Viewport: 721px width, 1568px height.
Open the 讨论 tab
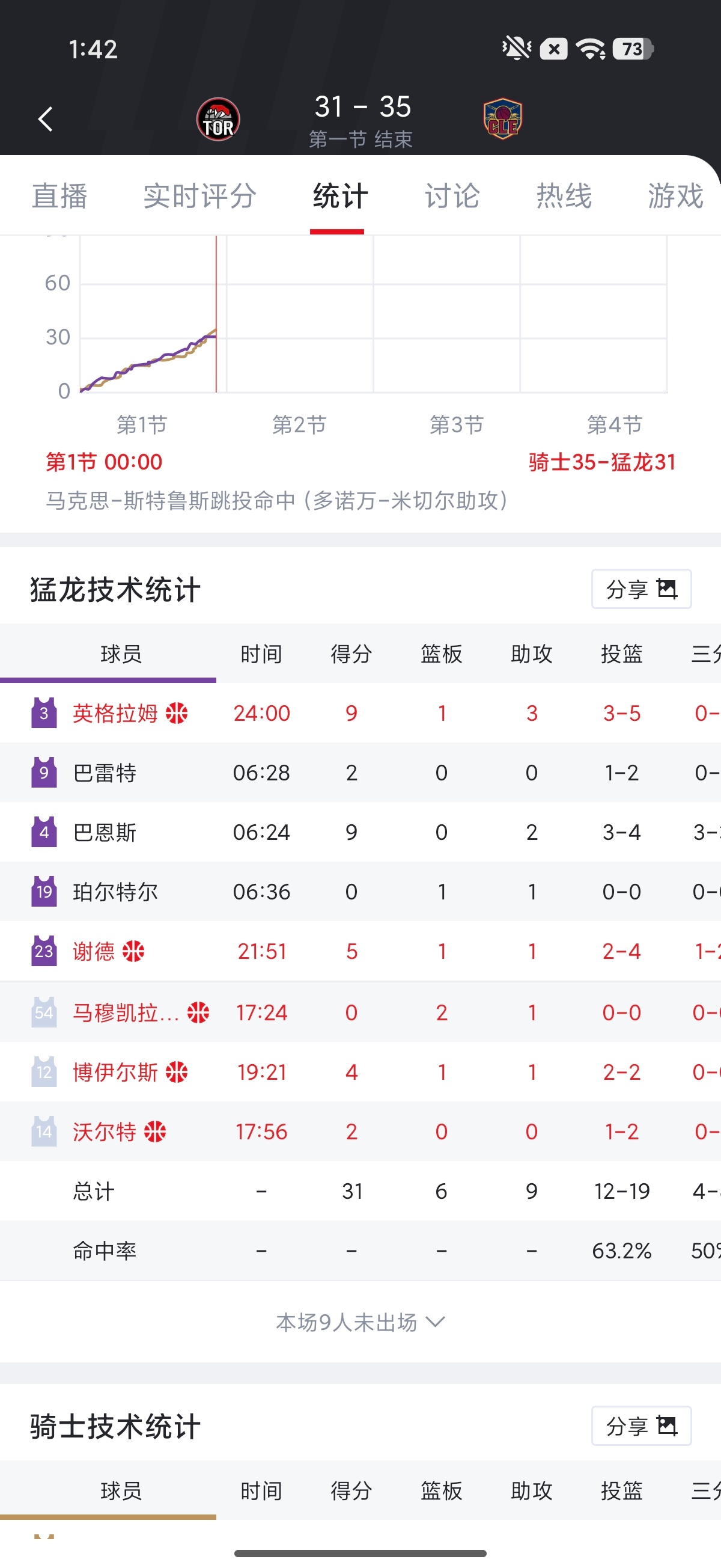coord(452,196)
